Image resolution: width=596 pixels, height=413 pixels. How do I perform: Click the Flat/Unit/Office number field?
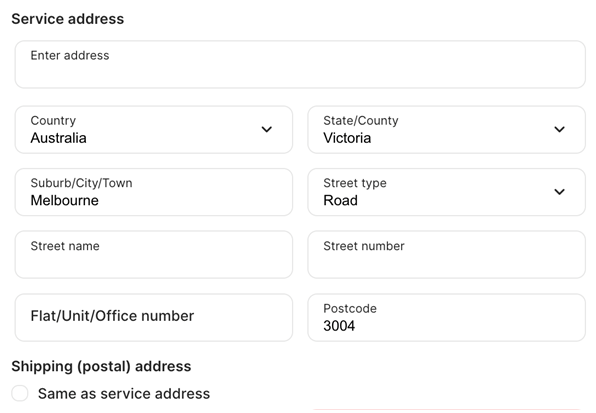pyautogui.click(x=154, y=317)
